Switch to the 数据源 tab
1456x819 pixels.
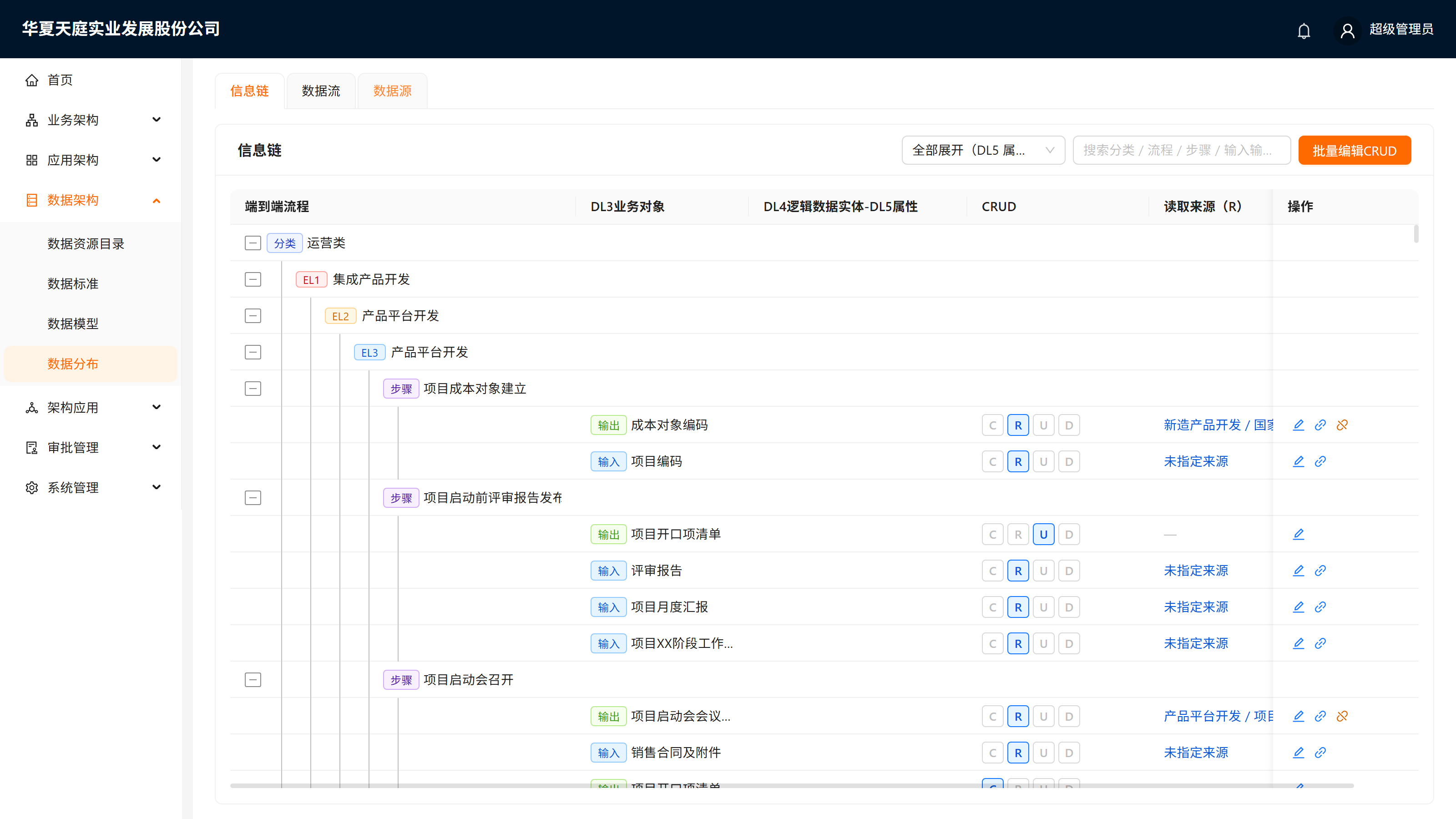tap(392, 91)
